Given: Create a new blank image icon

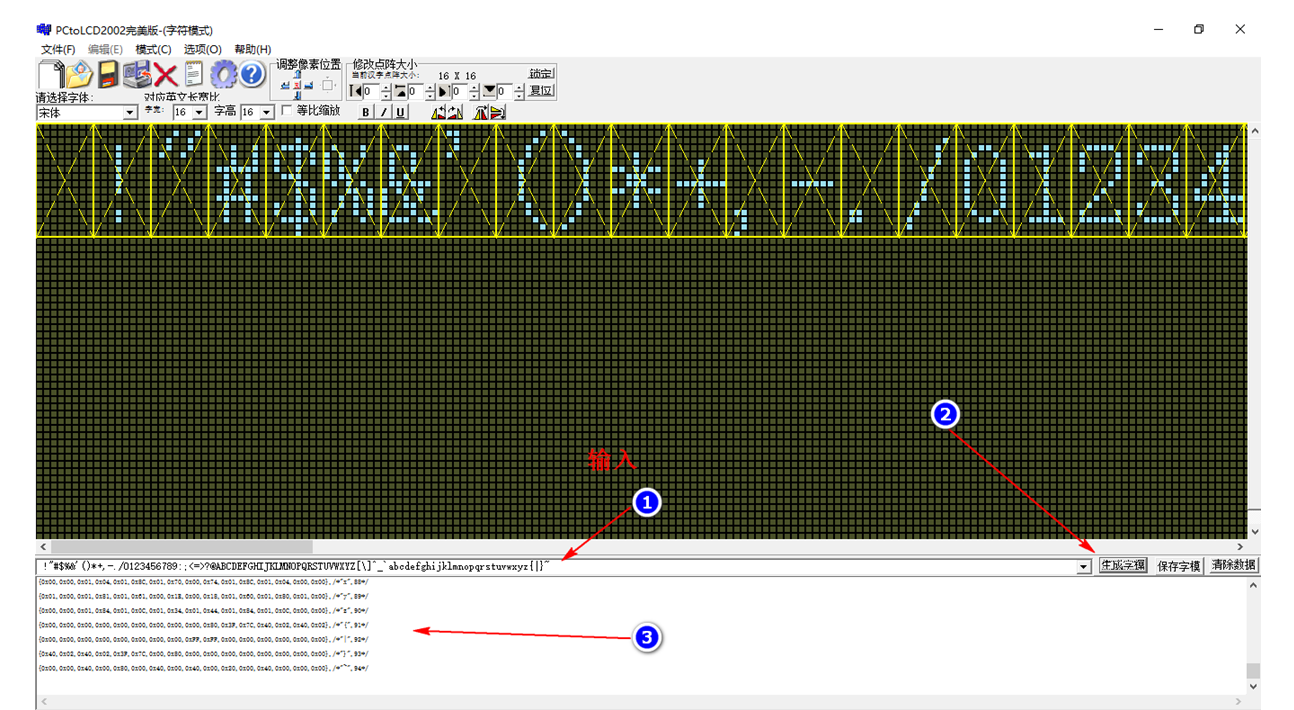Looking at the screenshot, I should [51, 75].
